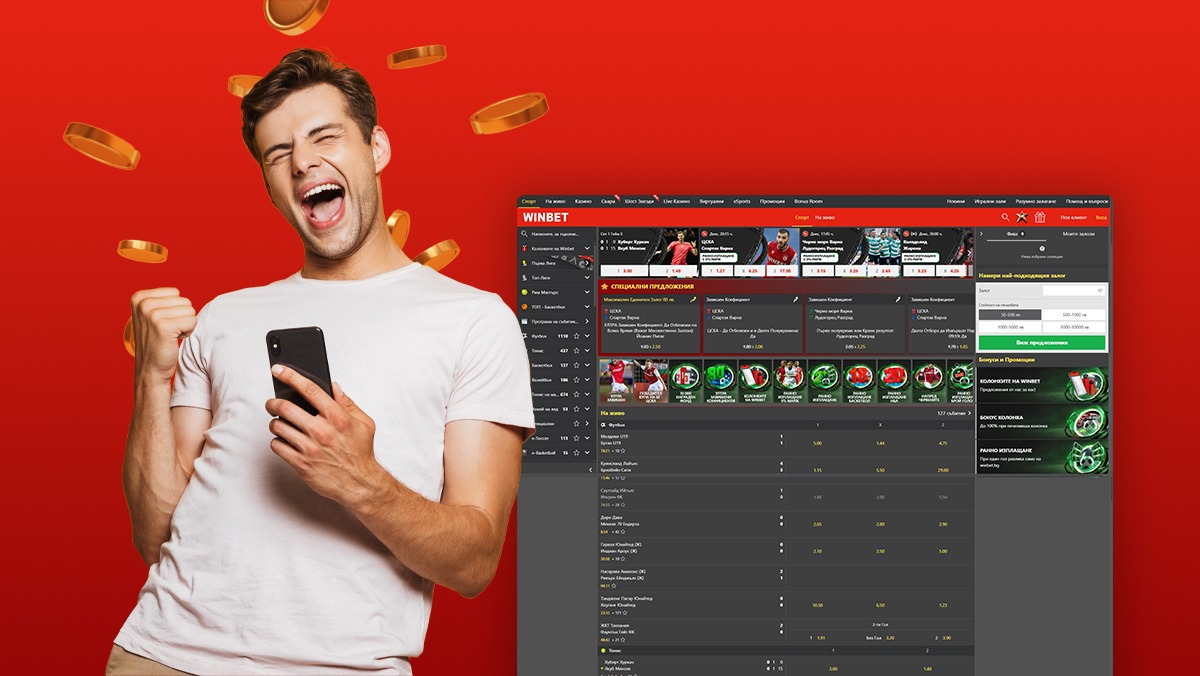Open Live Казино in the top menu

676,201
